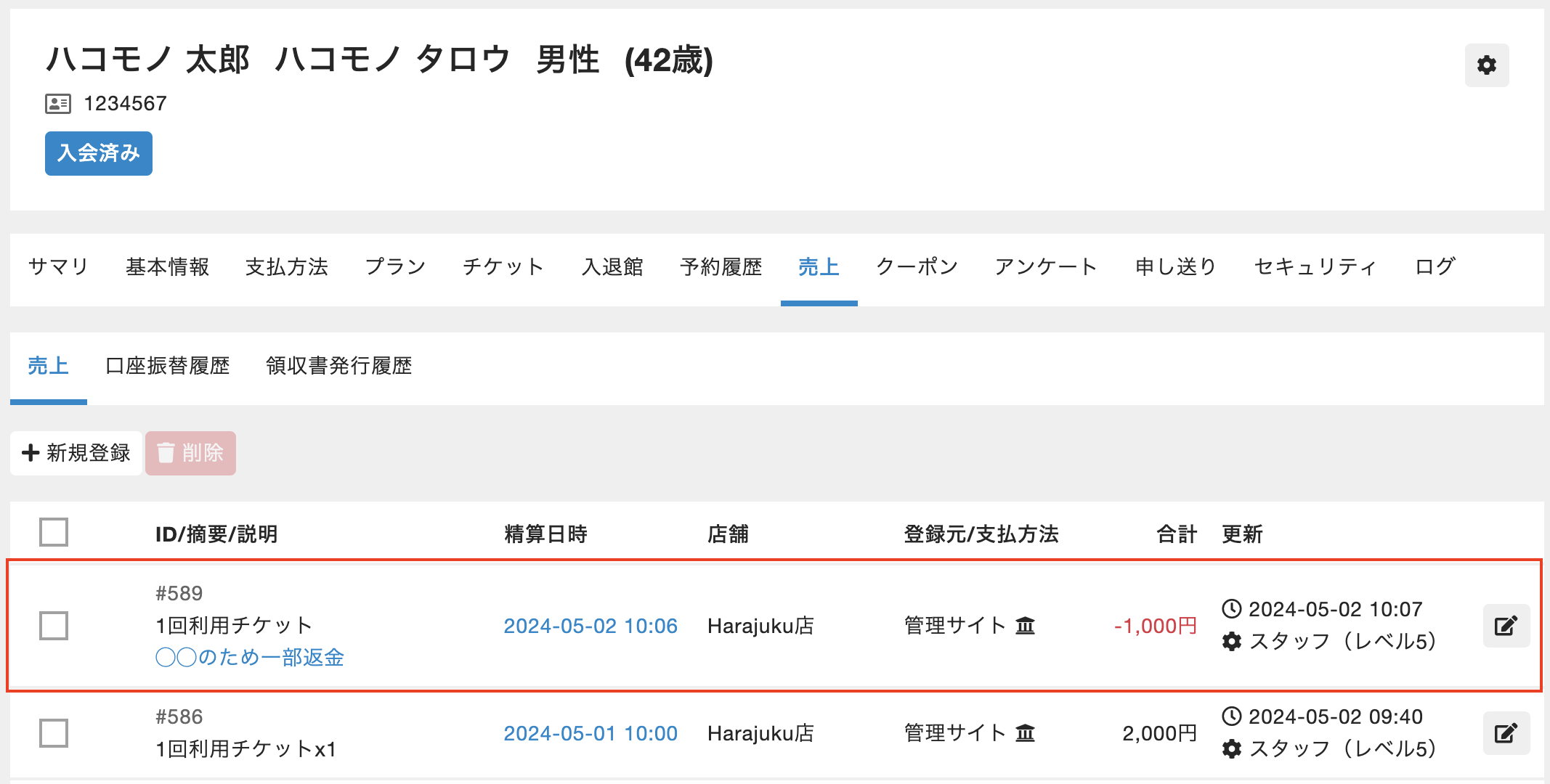
Task: Toggle the select-all checkbox in header
Action: (x=54, y=532)
